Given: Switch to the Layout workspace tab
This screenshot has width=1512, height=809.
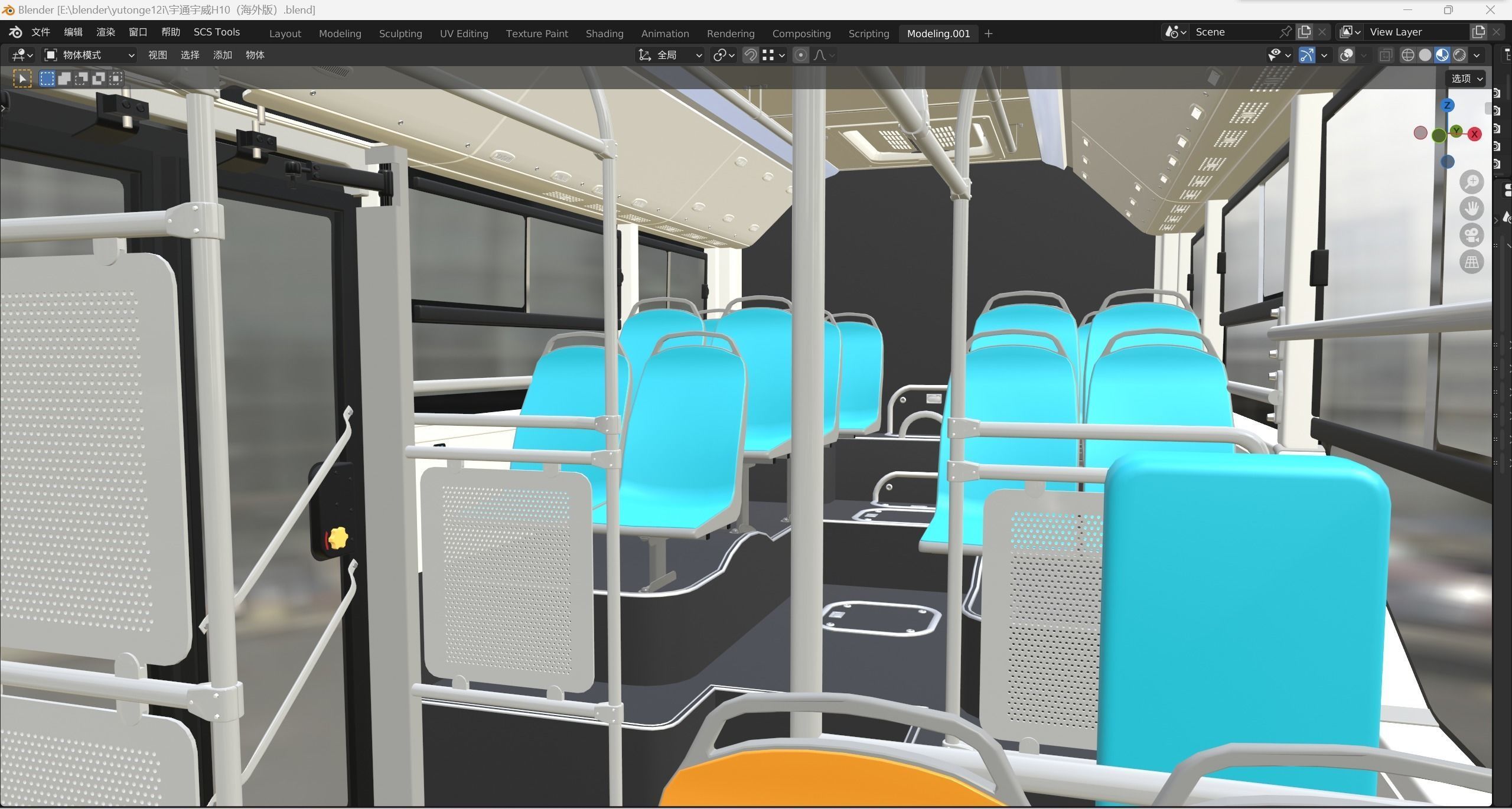Looking at the screenshot, I should point(285,34).
